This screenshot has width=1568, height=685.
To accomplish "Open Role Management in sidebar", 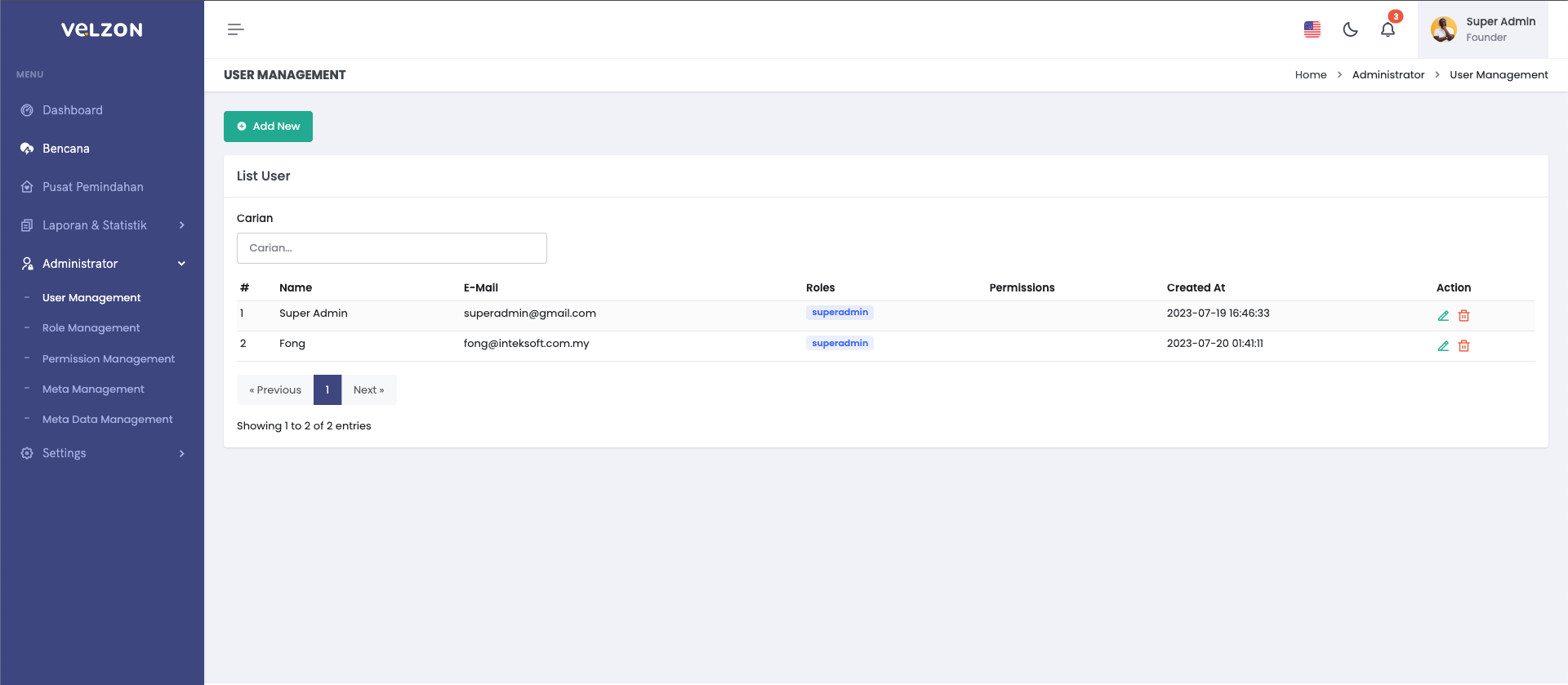I will 91,328.
